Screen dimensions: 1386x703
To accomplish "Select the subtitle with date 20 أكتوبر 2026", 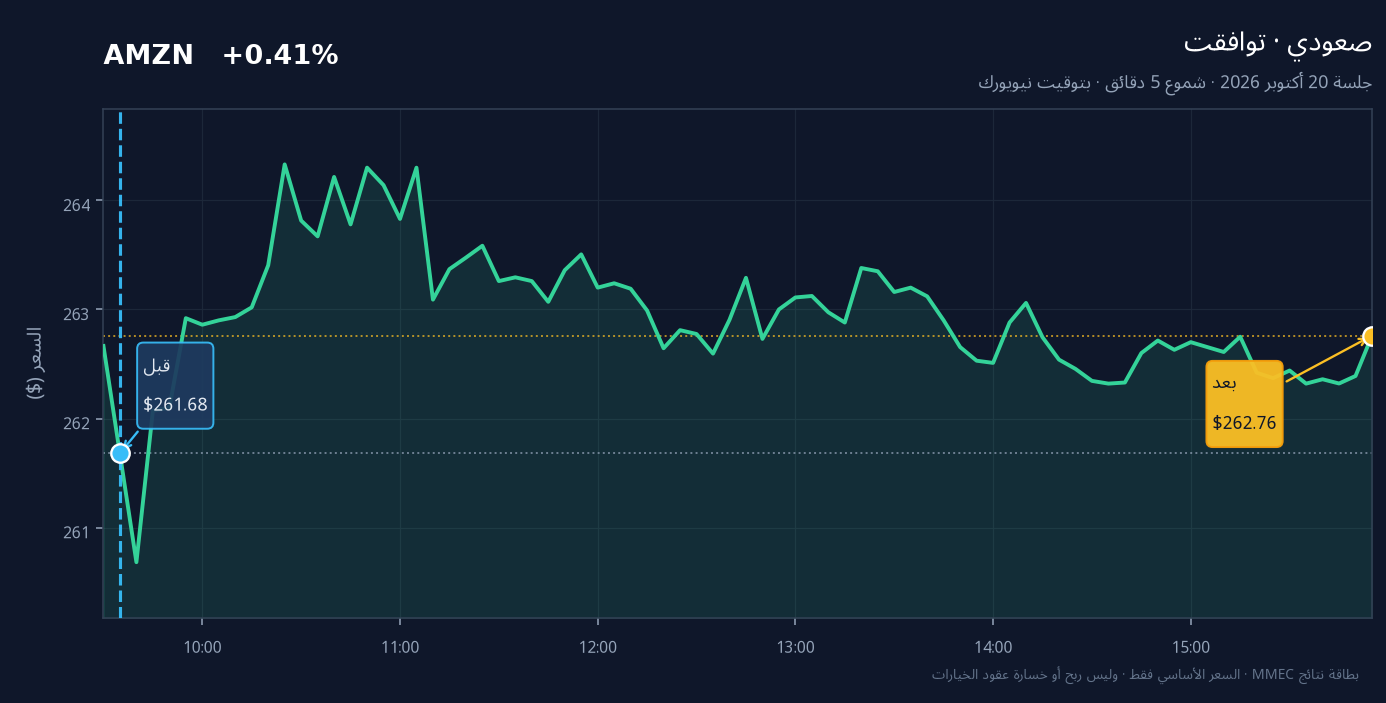I will [x=1175, y=82].
